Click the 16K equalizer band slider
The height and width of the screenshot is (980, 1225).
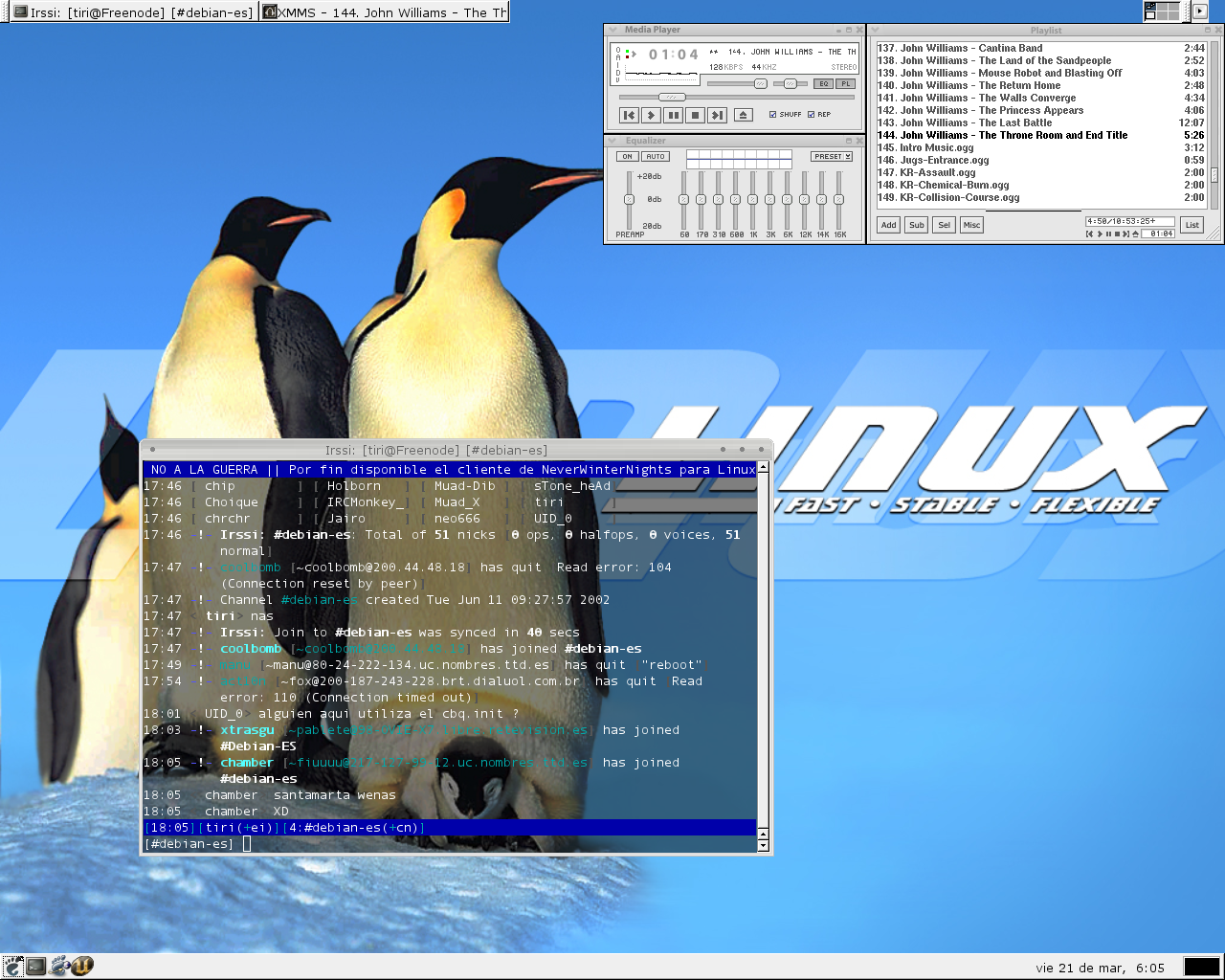(x=838, y=199)
